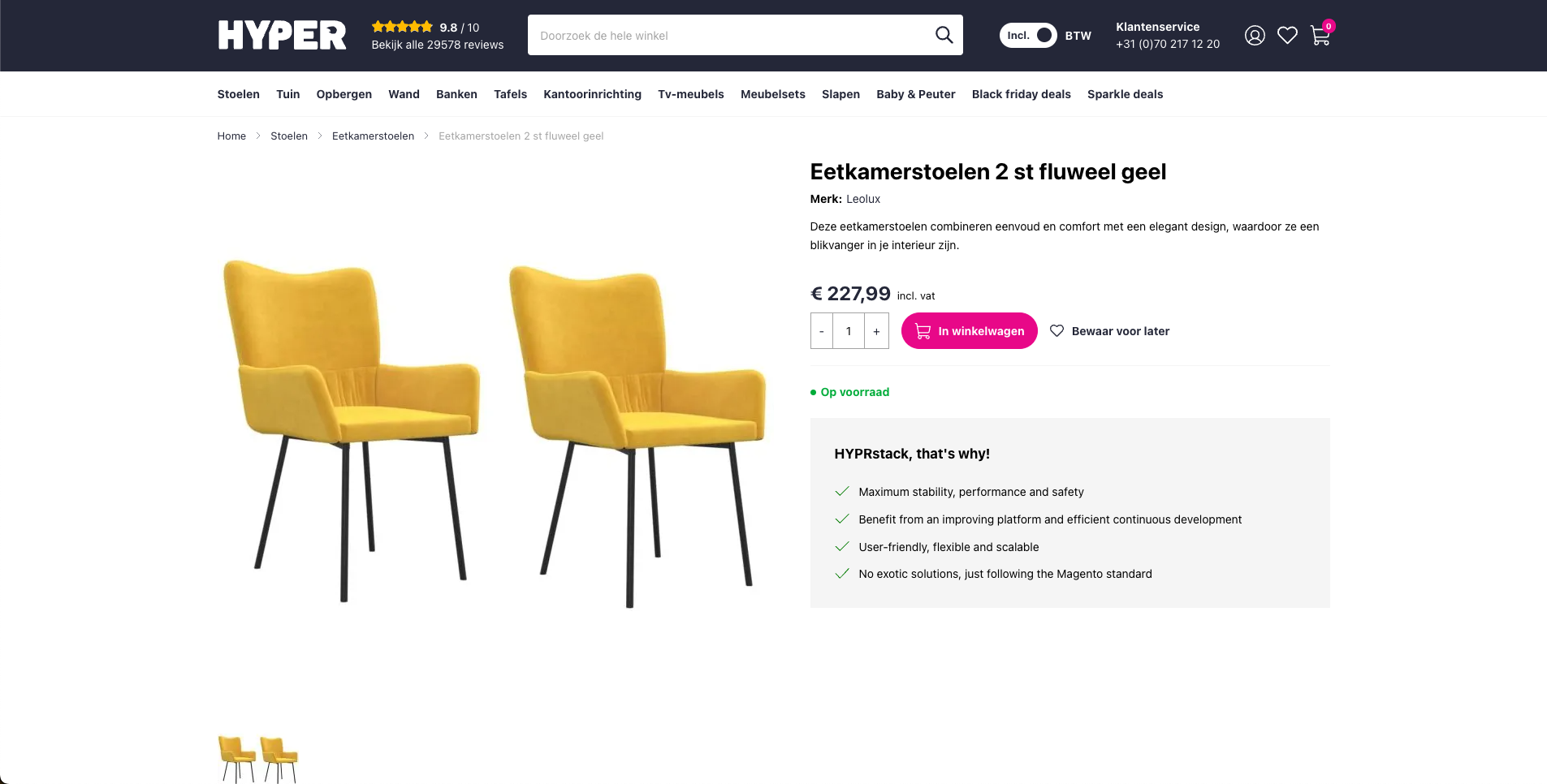Image resolution: width=1547 pixels, height=784 pixels.
Task: Open the Kantoorinrichting menu category
Action: coord(592,94)
